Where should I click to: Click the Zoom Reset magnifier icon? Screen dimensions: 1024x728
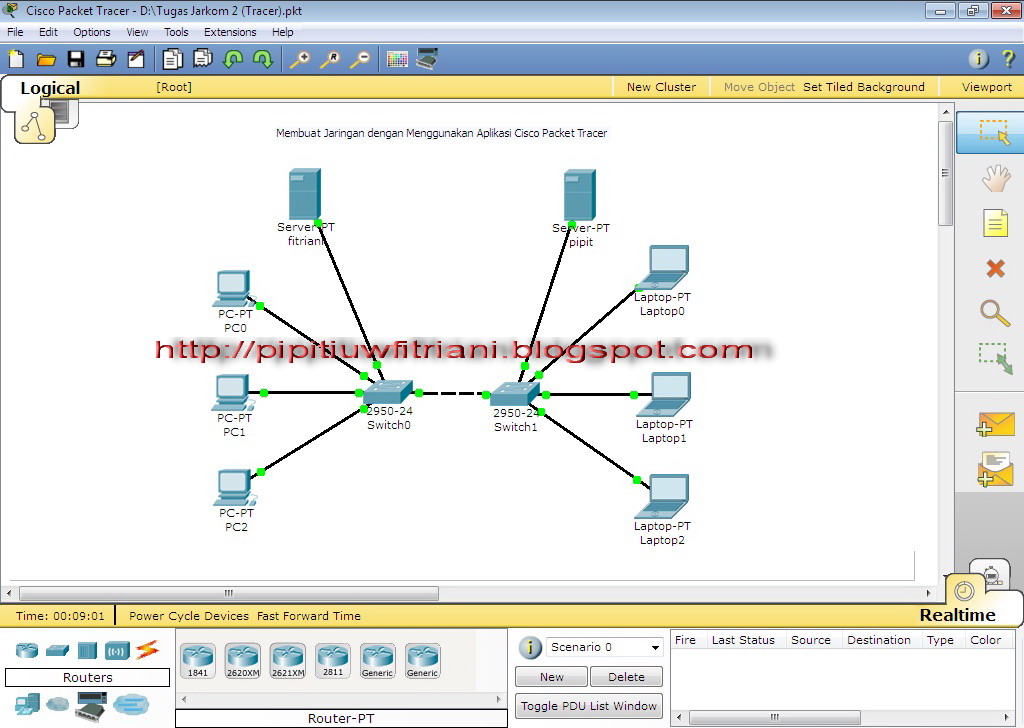click(x=330, y=59)
